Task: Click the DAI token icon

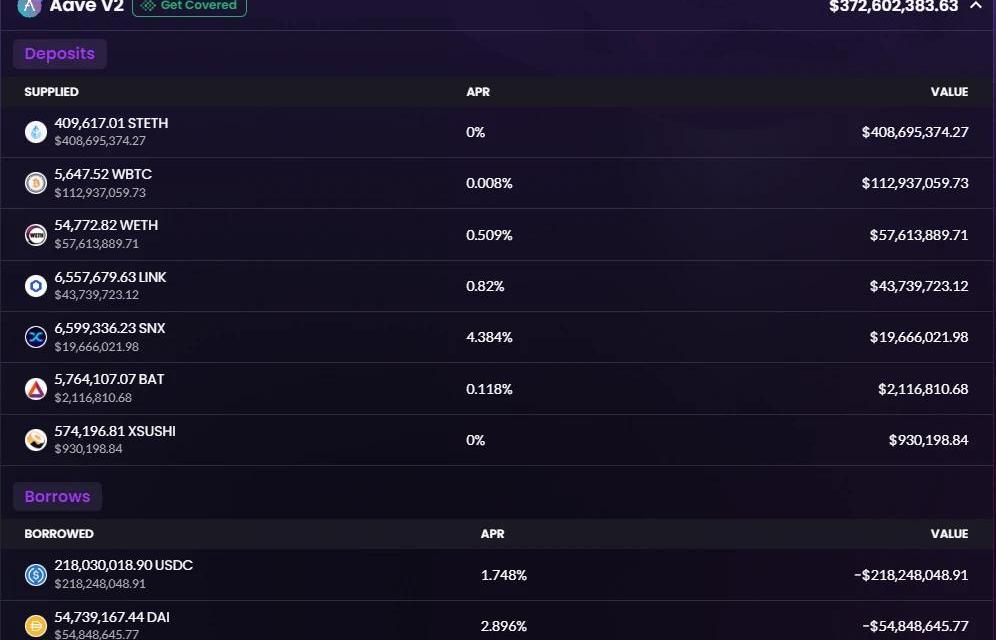Action: pos(36,627)
